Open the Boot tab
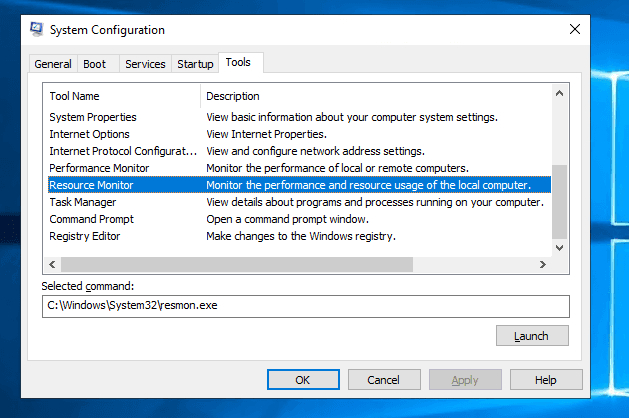629x418 pixels. coord(95,64)
